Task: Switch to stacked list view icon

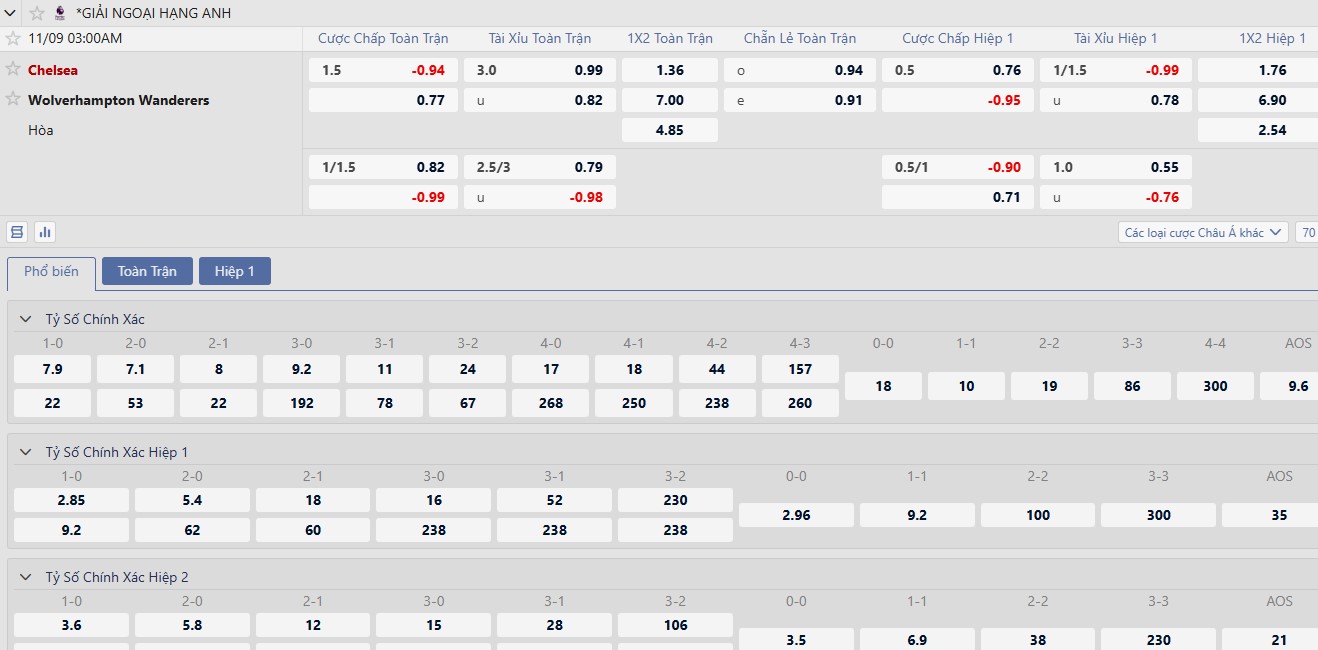Action: pyautogui.click(x=16, y=232)
